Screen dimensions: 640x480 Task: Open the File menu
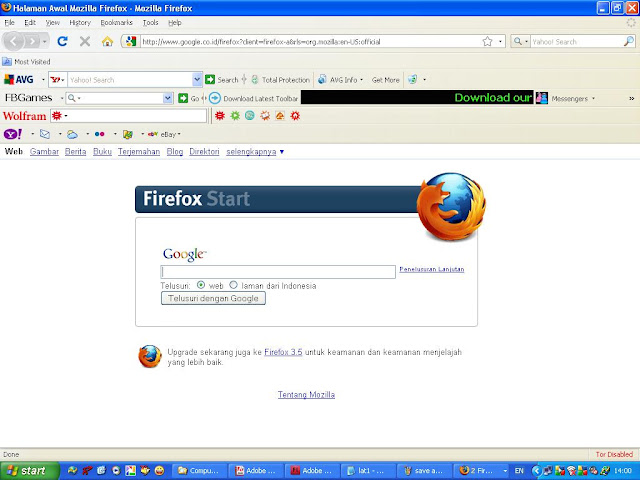[x=9, y=23]
